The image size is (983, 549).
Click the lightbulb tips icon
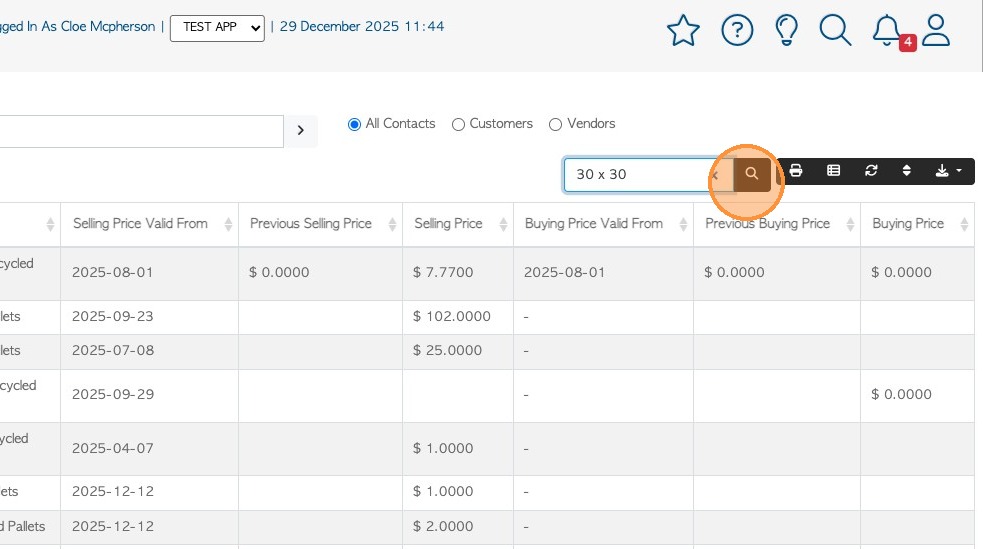point(787,30)
